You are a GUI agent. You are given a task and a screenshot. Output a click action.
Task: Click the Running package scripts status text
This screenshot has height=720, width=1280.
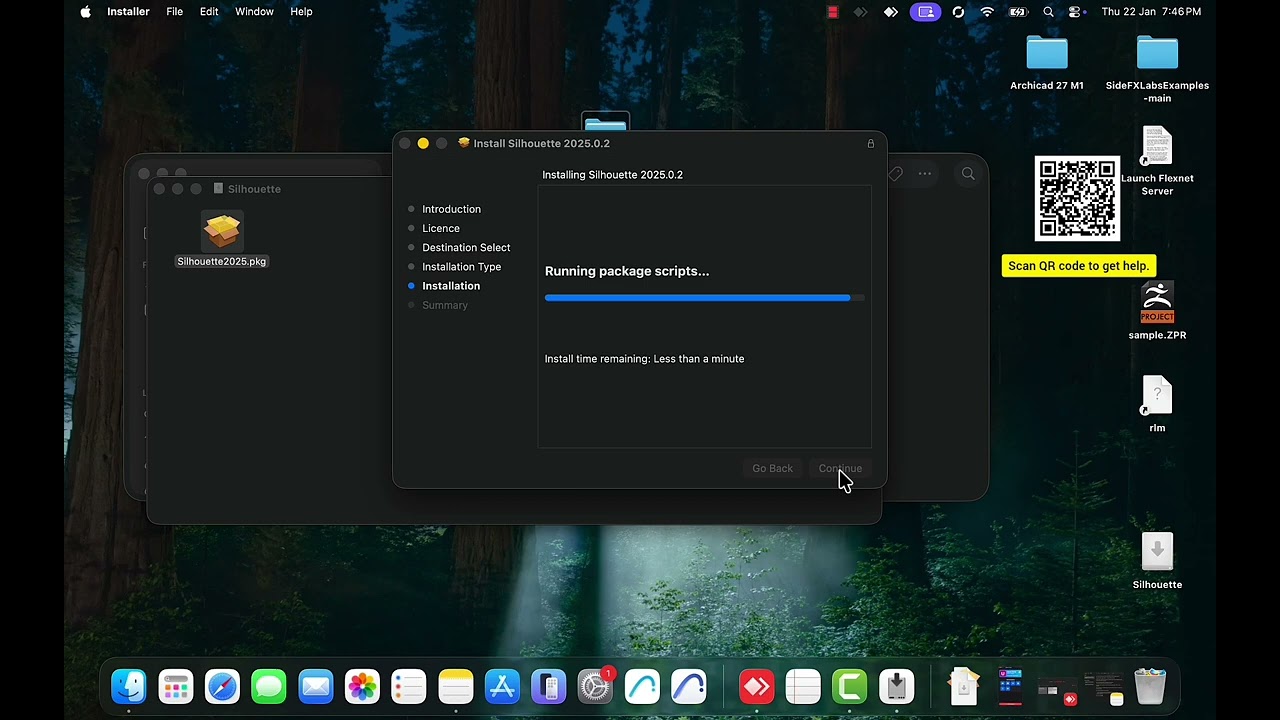(x=627, y=271)
